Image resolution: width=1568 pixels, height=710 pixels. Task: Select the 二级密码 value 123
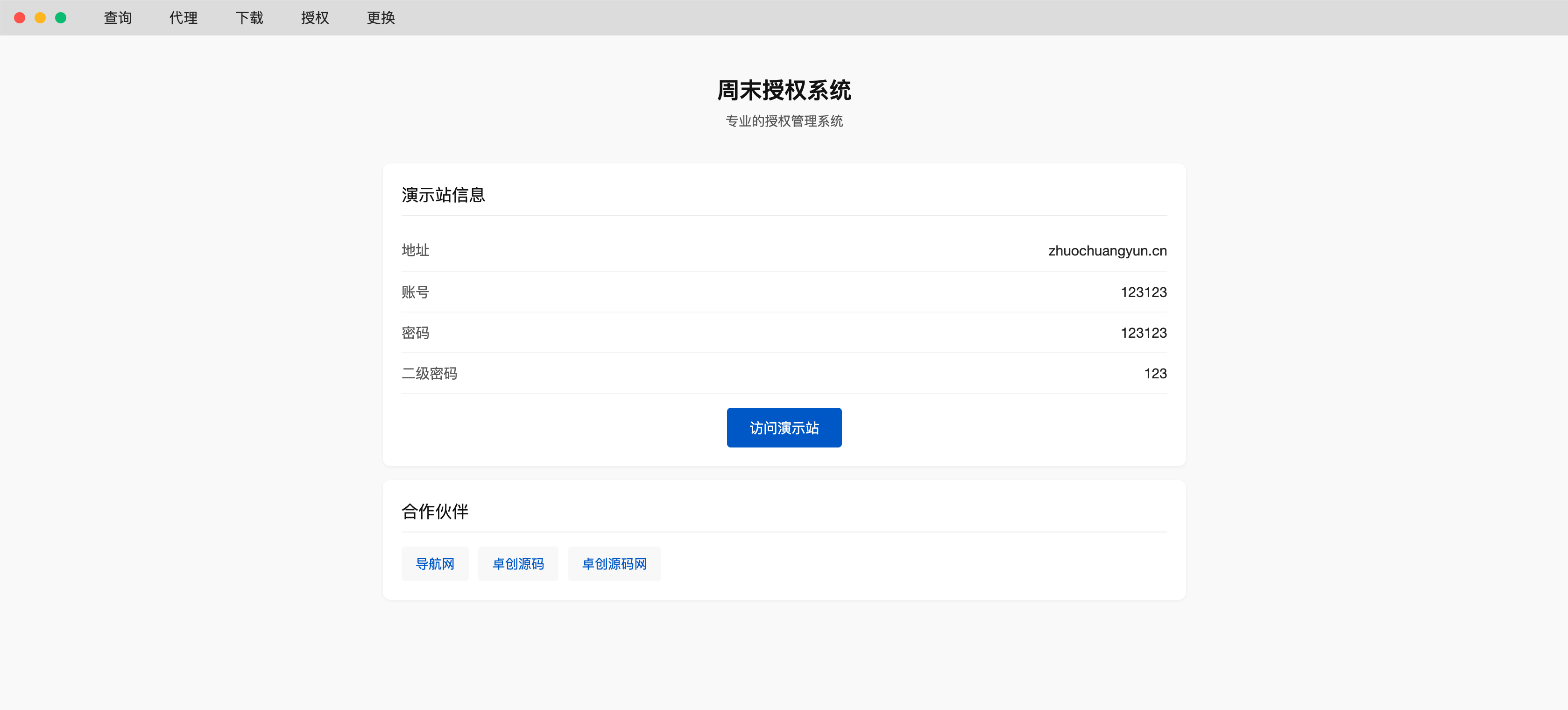point(1155,373)
